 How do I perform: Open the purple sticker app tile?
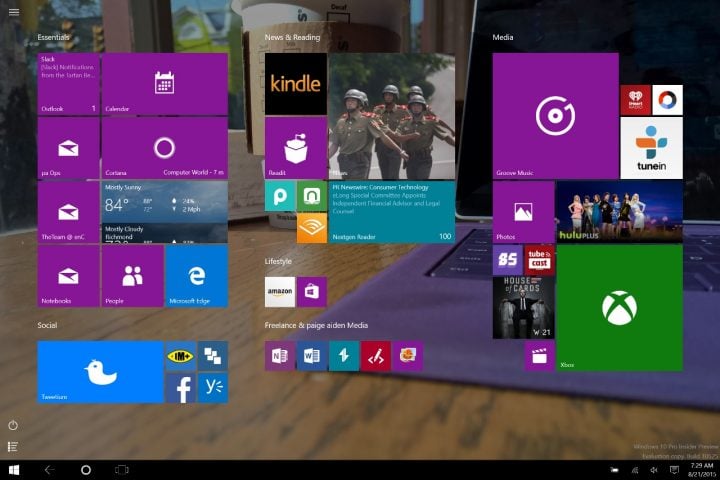[408, 356]
